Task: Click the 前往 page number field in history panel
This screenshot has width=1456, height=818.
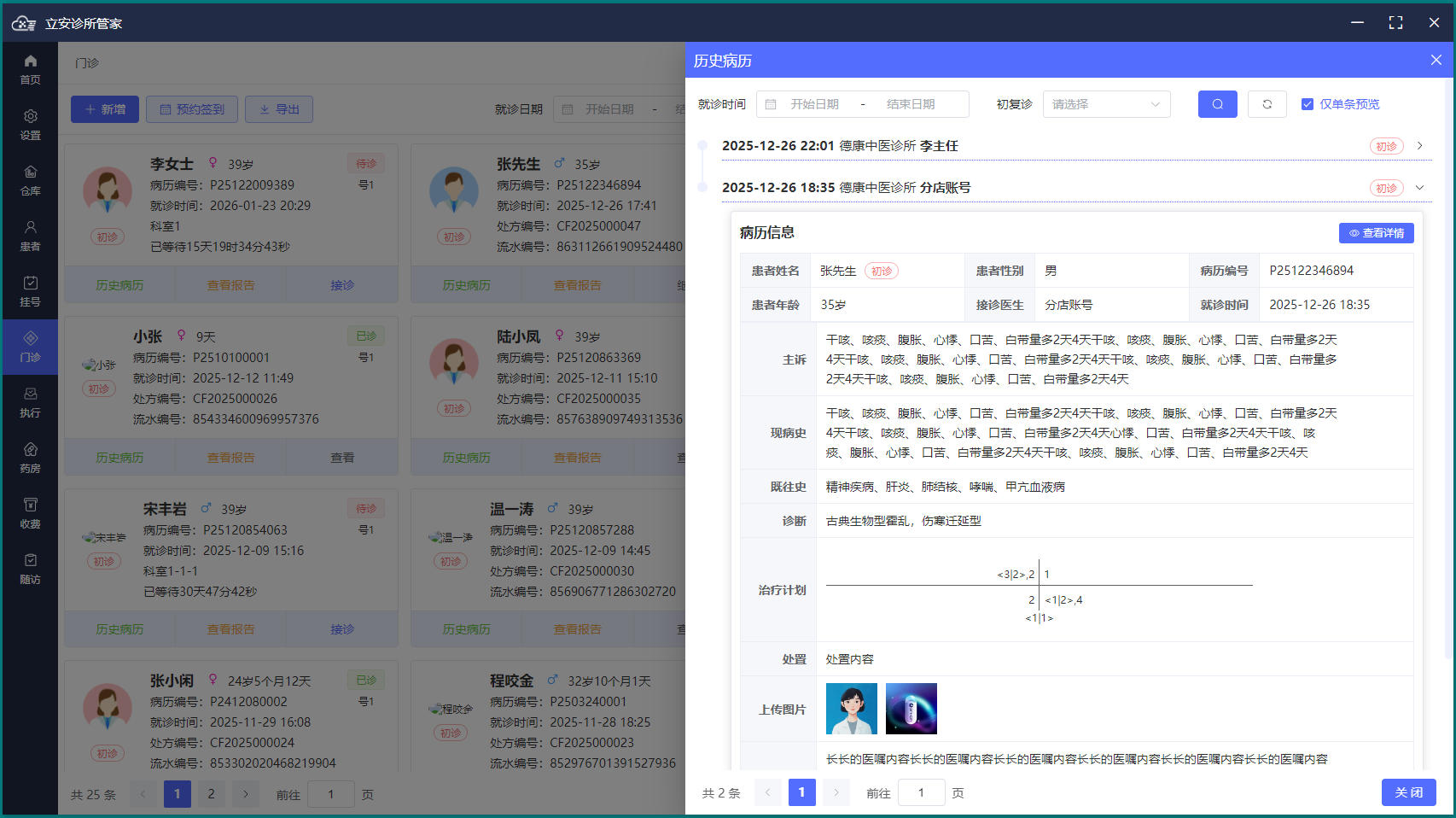Action: (921, 792)
